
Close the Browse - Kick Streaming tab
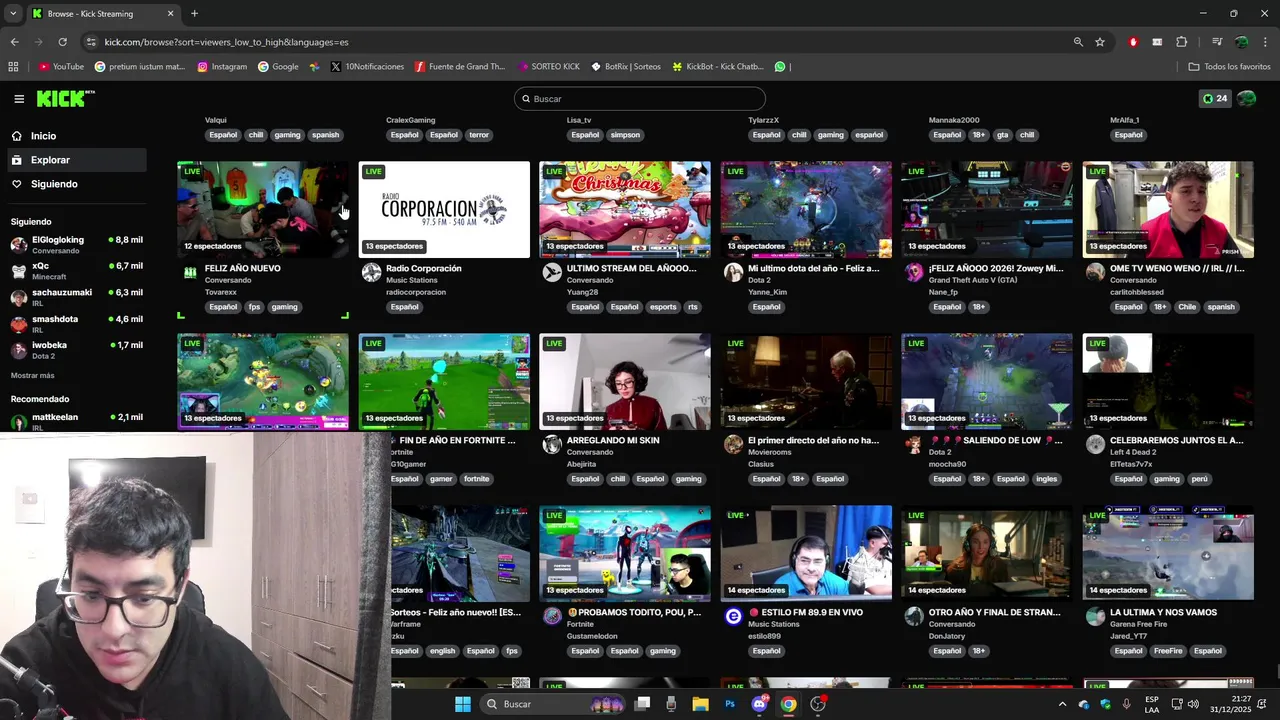coord(170,14)
